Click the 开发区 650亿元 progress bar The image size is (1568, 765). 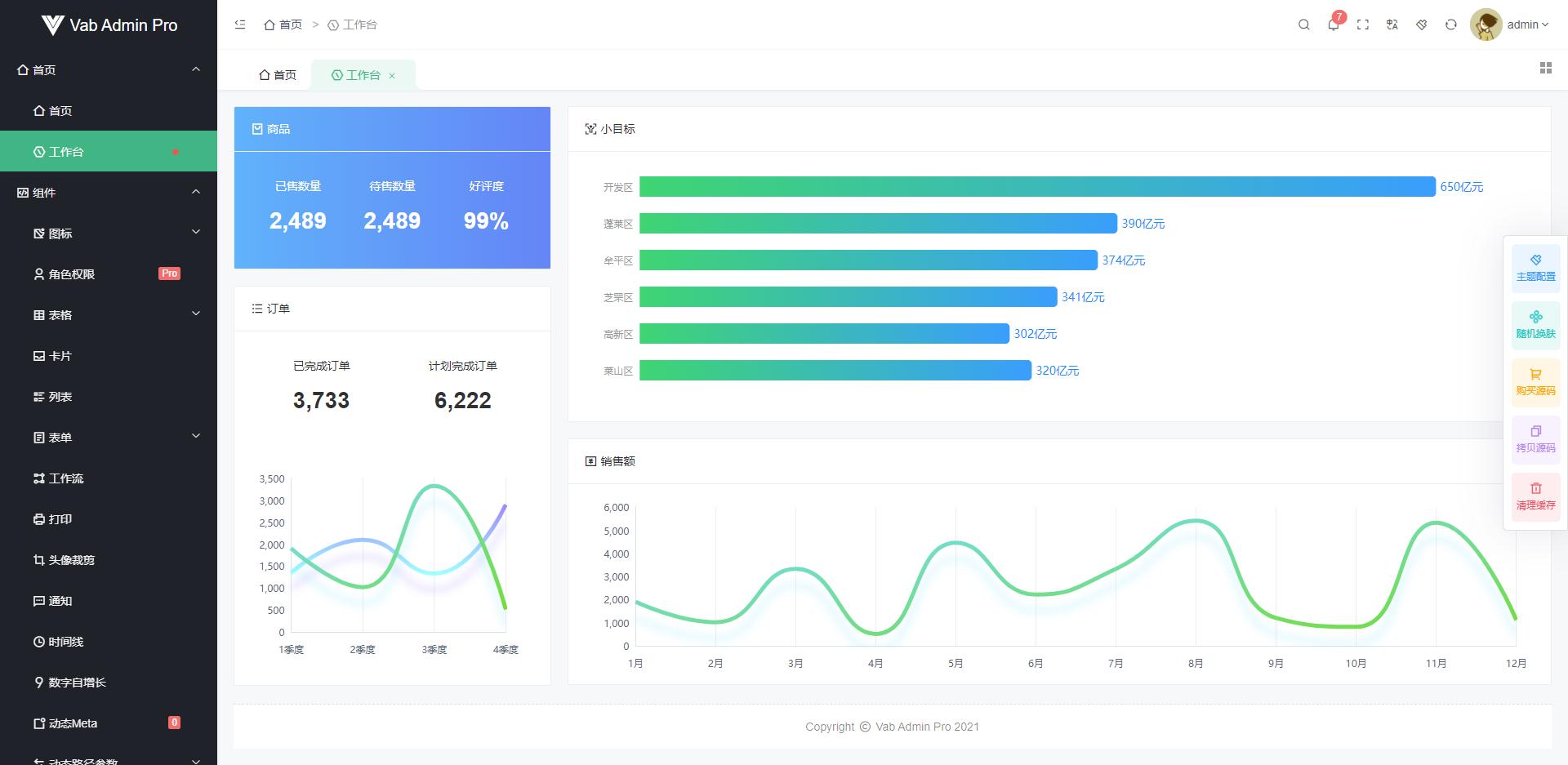coord(1037,187)
